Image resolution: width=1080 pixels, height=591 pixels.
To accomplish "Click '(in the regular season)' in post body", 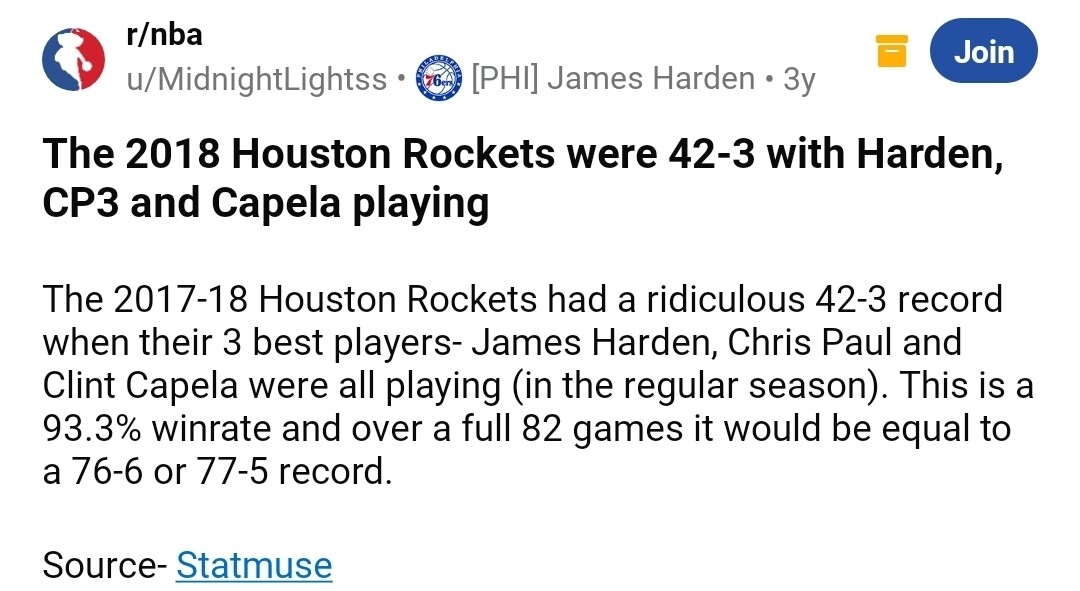I will [x=741, y=385].
